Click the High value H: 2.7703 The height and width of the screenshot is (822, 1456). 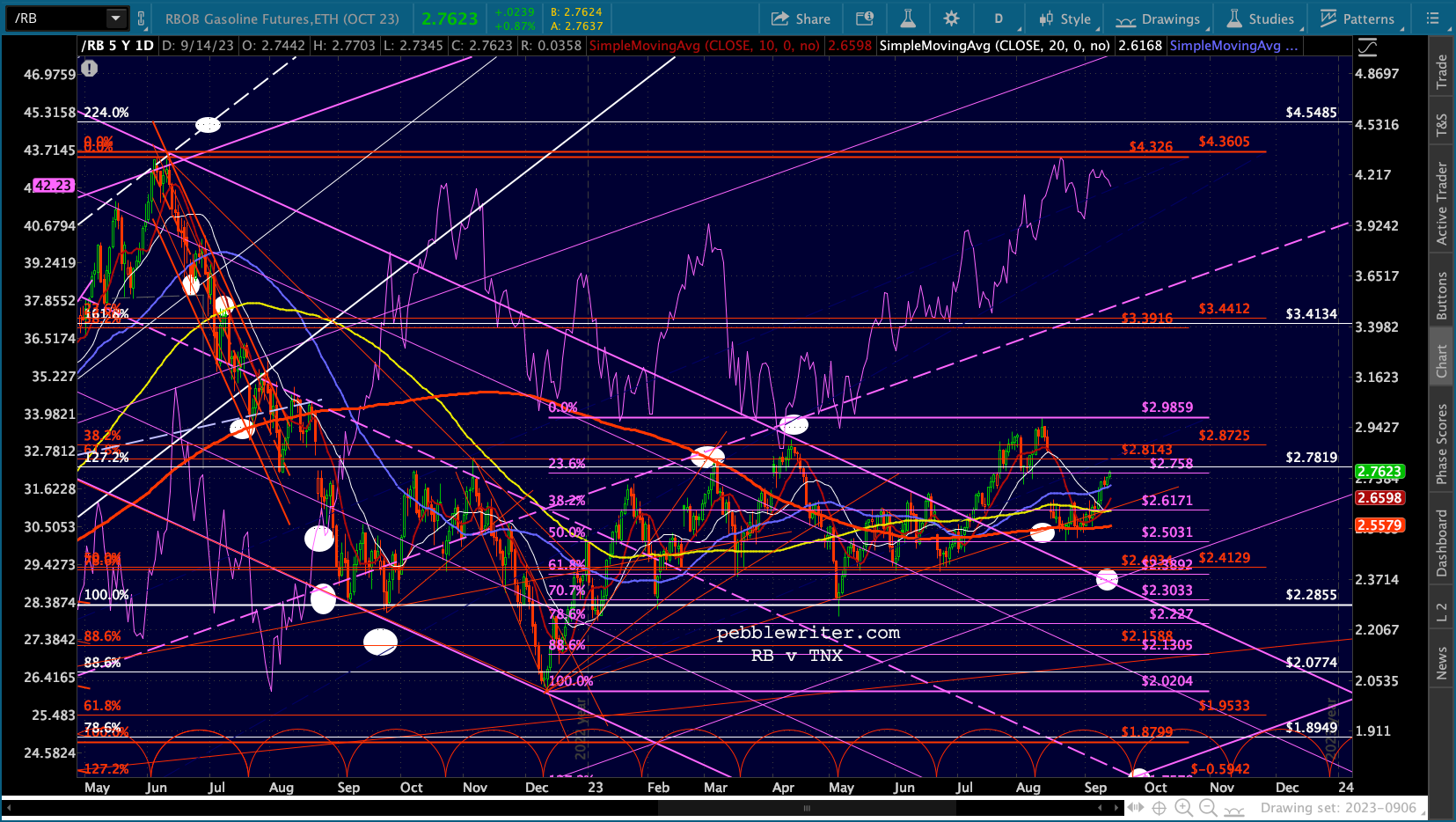point(344,46)
